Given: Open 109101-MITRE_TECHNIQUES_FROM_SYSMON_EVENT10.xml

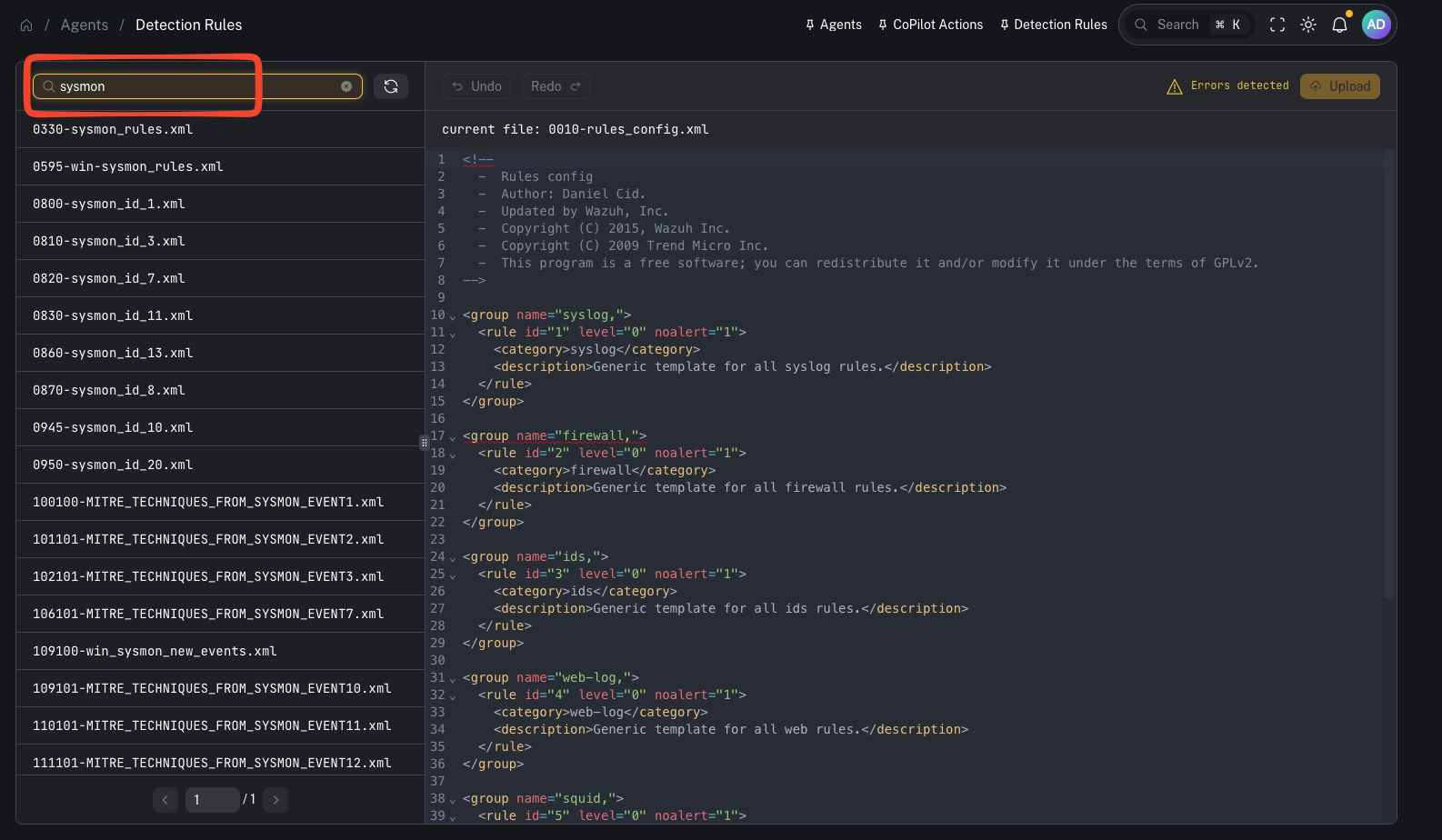Looking at the screenshot, I should pos(220,688).
